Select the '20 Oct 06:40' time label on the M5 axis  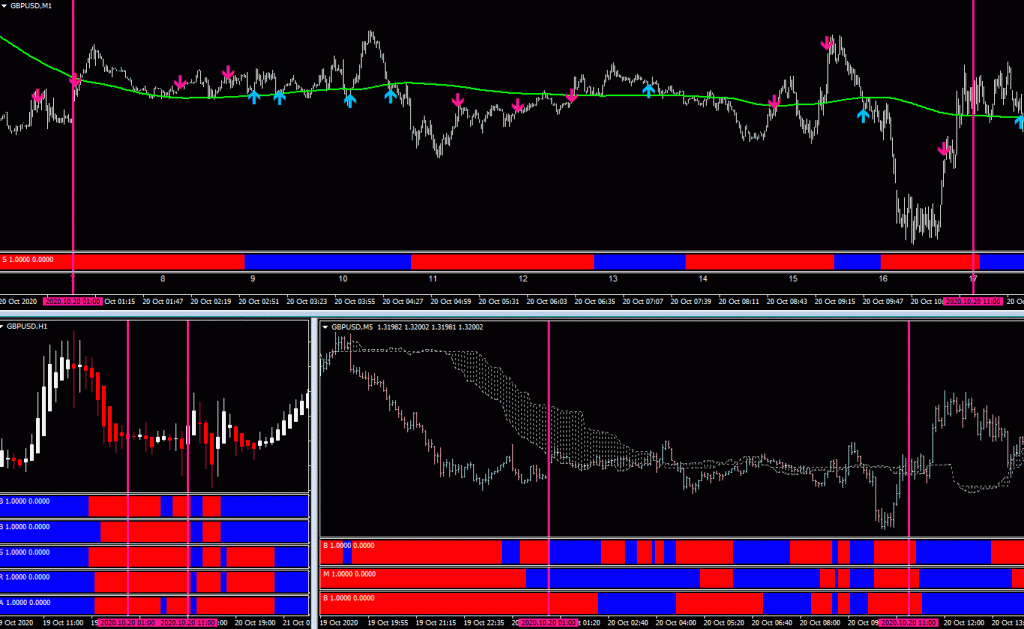(x=772, y=623)
